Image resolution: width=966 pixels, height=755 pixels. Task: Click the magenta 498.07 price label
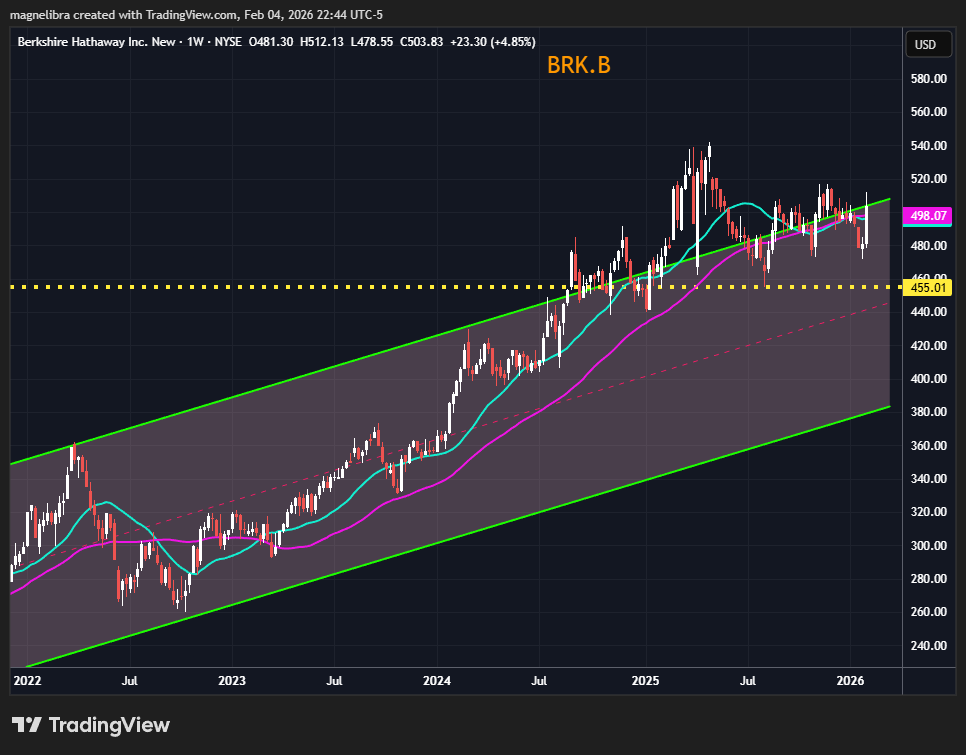coord(927,216)
